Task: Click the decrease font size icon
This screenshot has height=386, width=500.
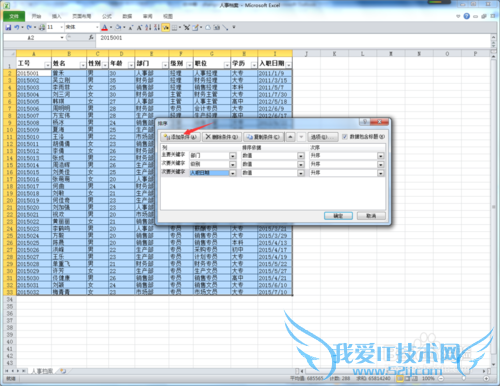Action: [x=131, y=27]
